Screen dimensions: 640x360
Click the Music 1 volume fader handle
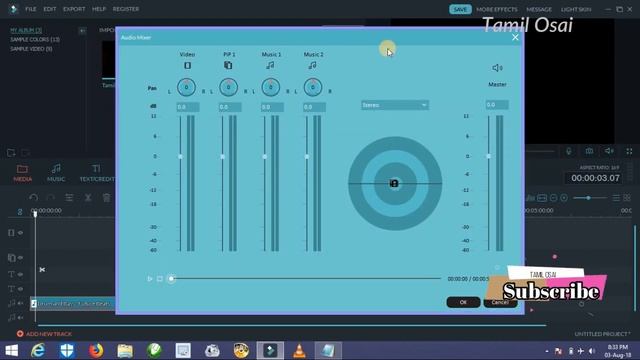pos(264,156)
